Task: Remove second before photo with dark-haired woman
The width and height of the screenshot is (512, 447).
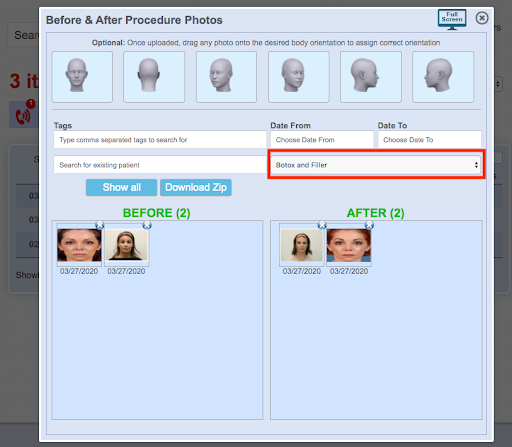Action: 147,225
